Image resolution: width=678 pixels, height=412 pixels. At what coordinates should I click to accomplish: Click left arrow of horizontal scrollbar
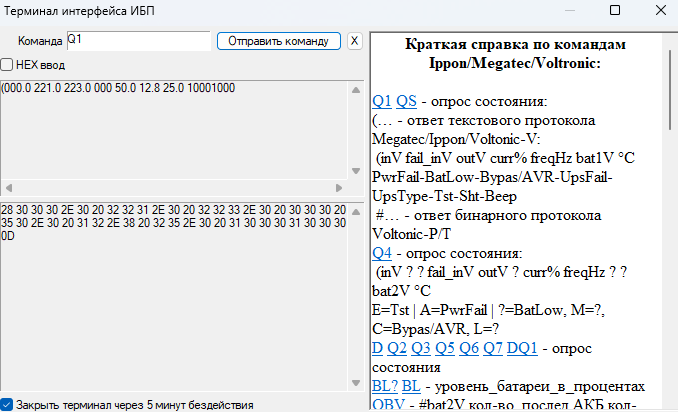coord(7,188)
